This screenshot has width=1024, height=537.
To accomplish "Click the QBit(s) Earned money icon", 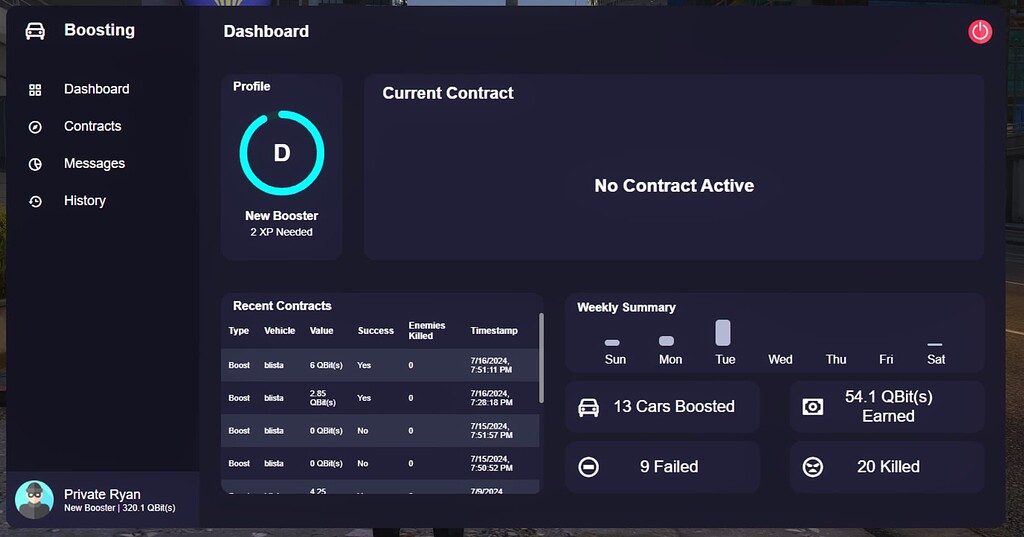I will [x=813, y=407].
